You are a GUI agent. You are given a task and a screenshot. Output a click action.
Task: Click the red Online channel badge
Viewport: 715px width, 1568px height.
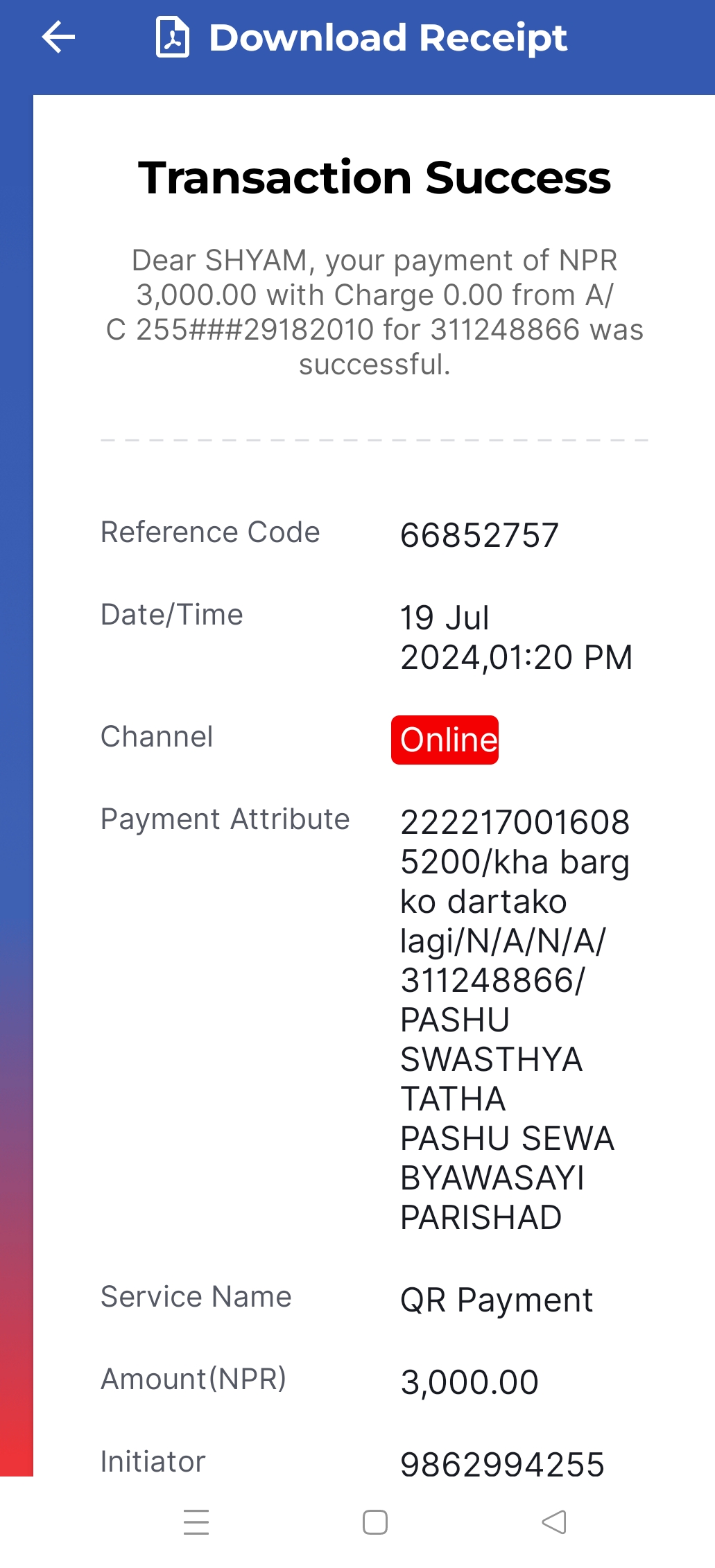445,740
